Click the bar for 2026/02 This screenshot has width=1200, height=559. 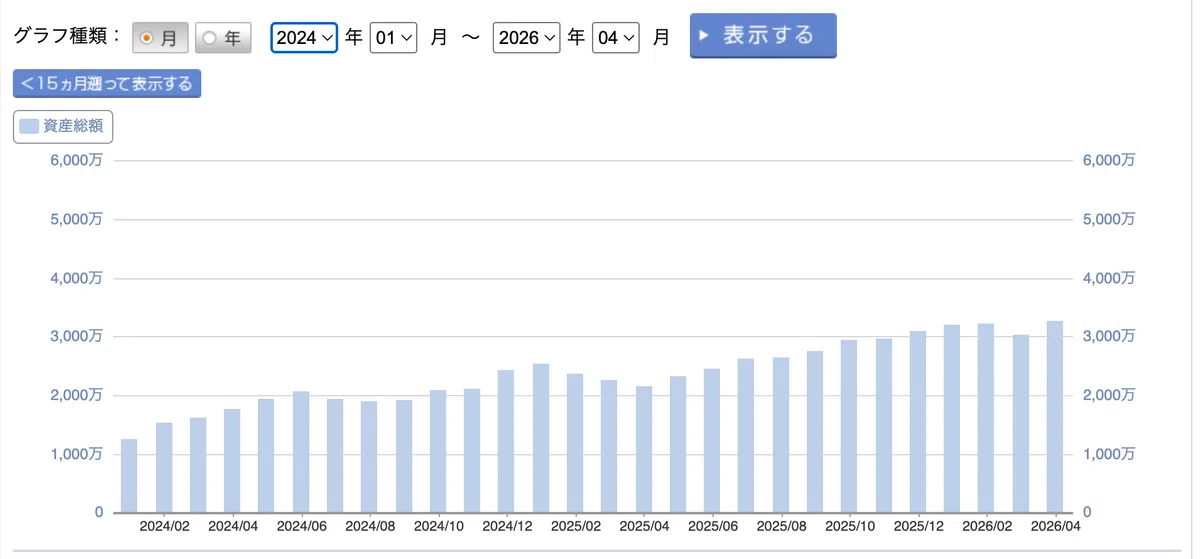tap(986, 418)
